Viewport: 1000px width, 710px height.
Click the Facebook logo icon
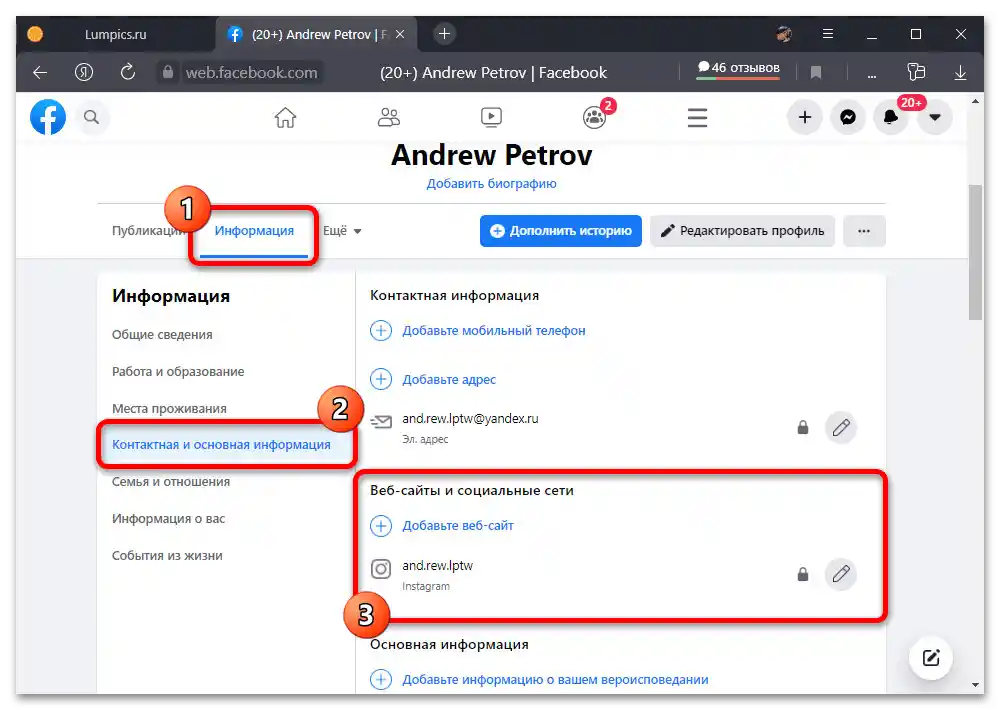coord(48,117)
